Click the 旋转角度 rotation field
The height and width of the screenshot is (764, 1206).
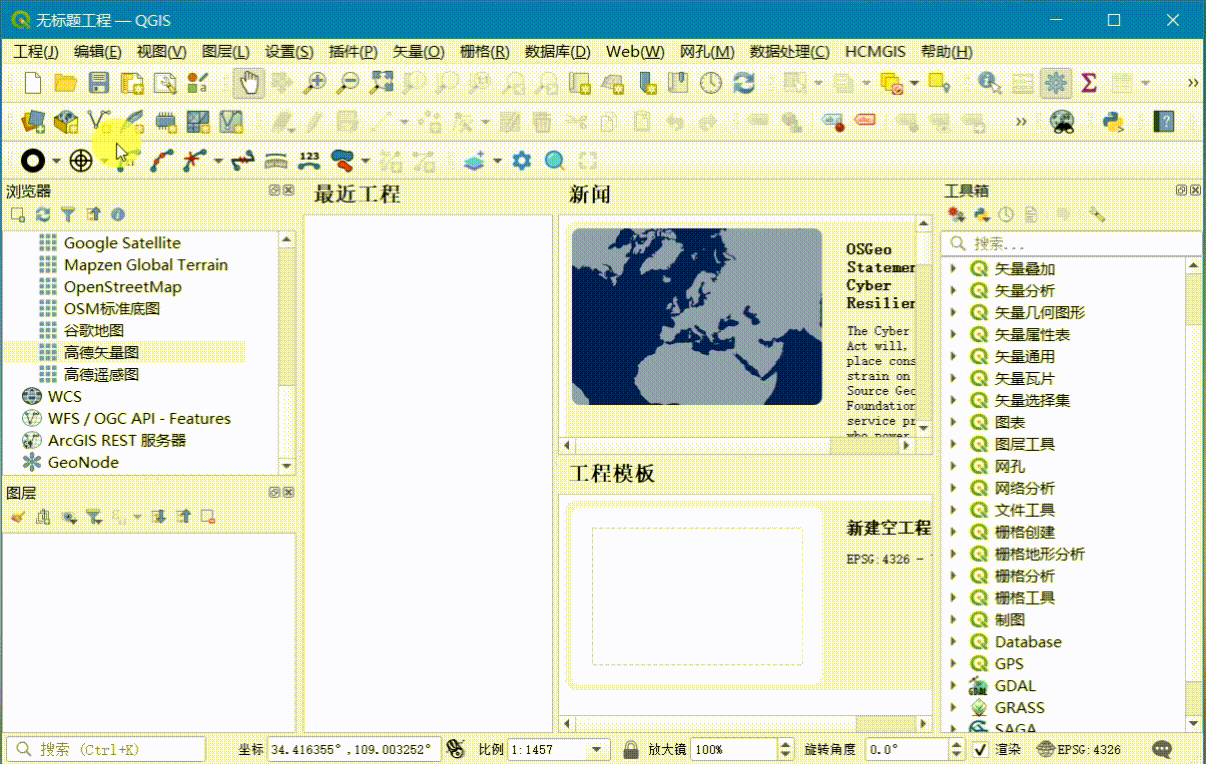click(x=906, y=749)
